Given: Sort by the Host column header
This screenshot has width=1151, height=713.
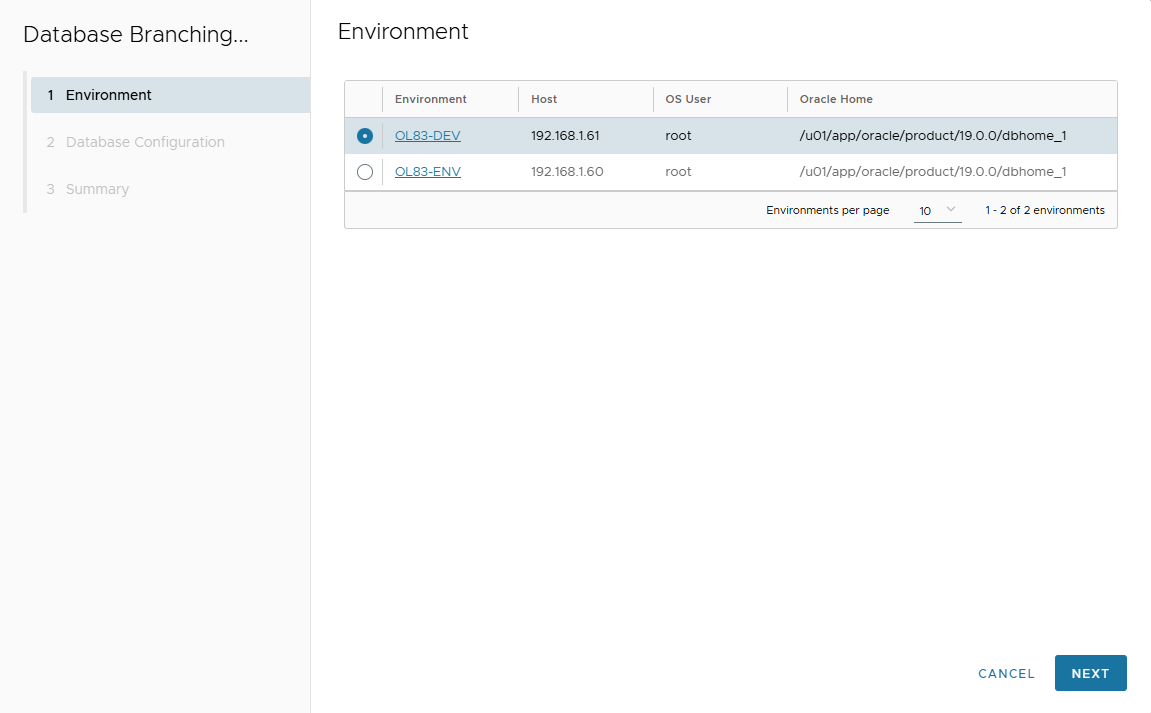Looking at the screenshot, I should (x=544, y=99).
